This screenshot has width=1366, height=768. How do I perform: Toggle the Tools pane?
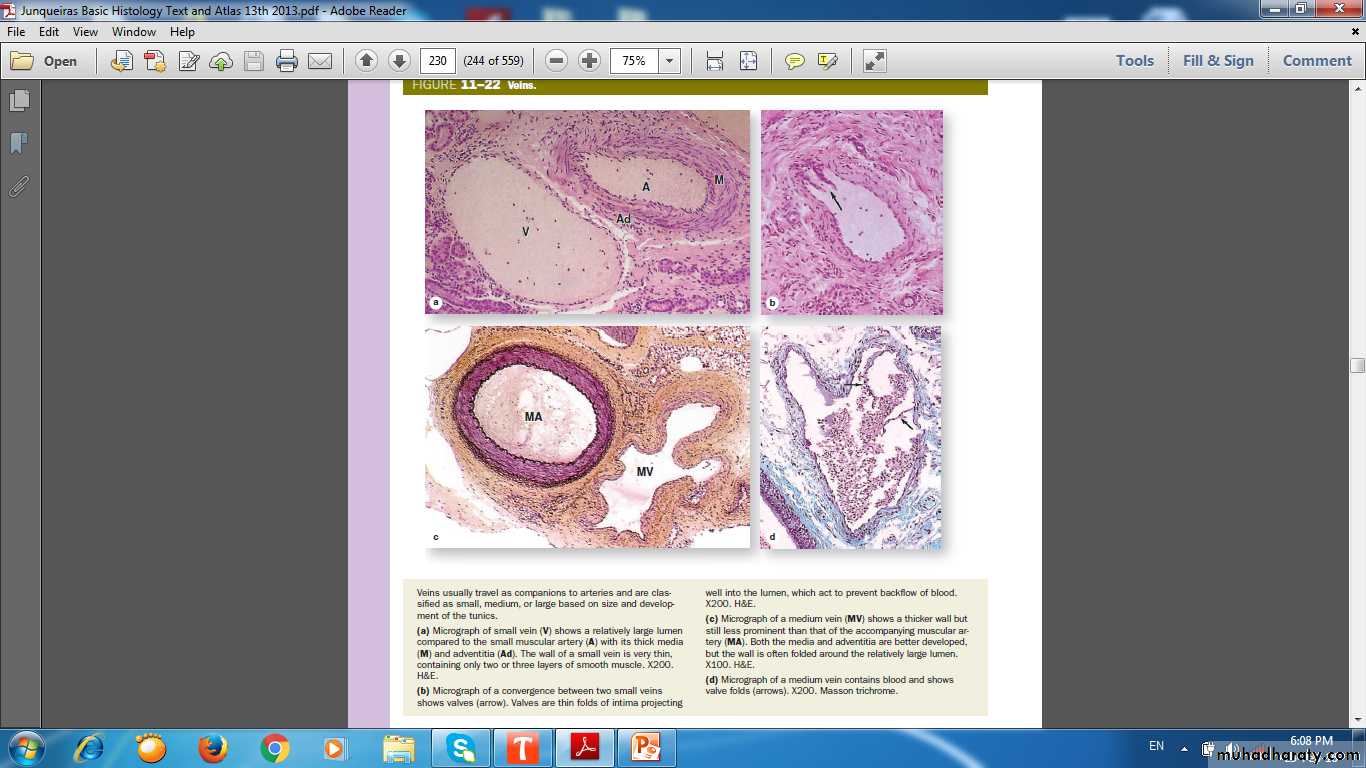[x=1135, y=61]
